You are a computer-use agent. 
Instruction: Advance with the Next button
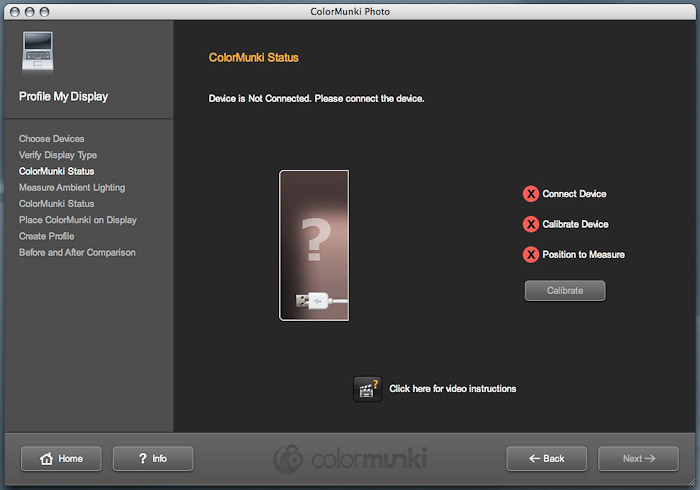coord(638,459)
